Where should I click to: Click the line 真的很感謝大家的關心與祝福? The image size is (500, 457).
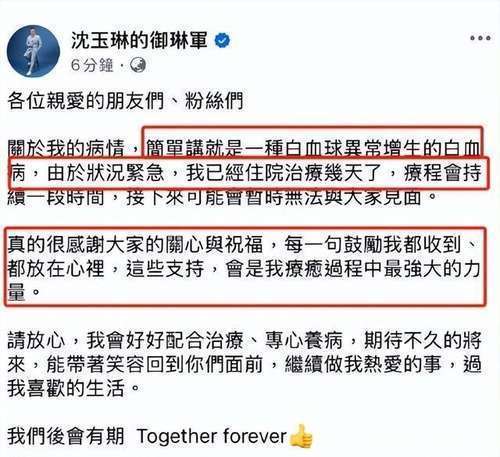(135, 245)
